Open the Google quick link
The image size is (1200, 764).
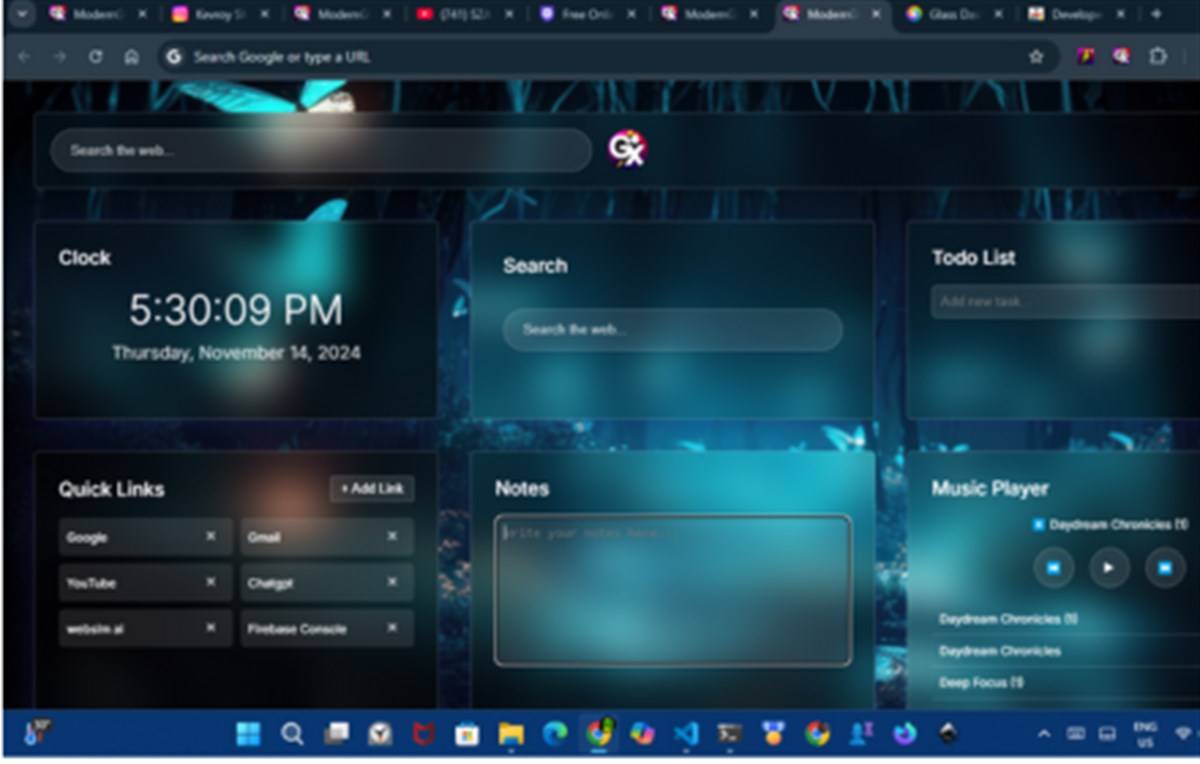(x=146, y=537)
